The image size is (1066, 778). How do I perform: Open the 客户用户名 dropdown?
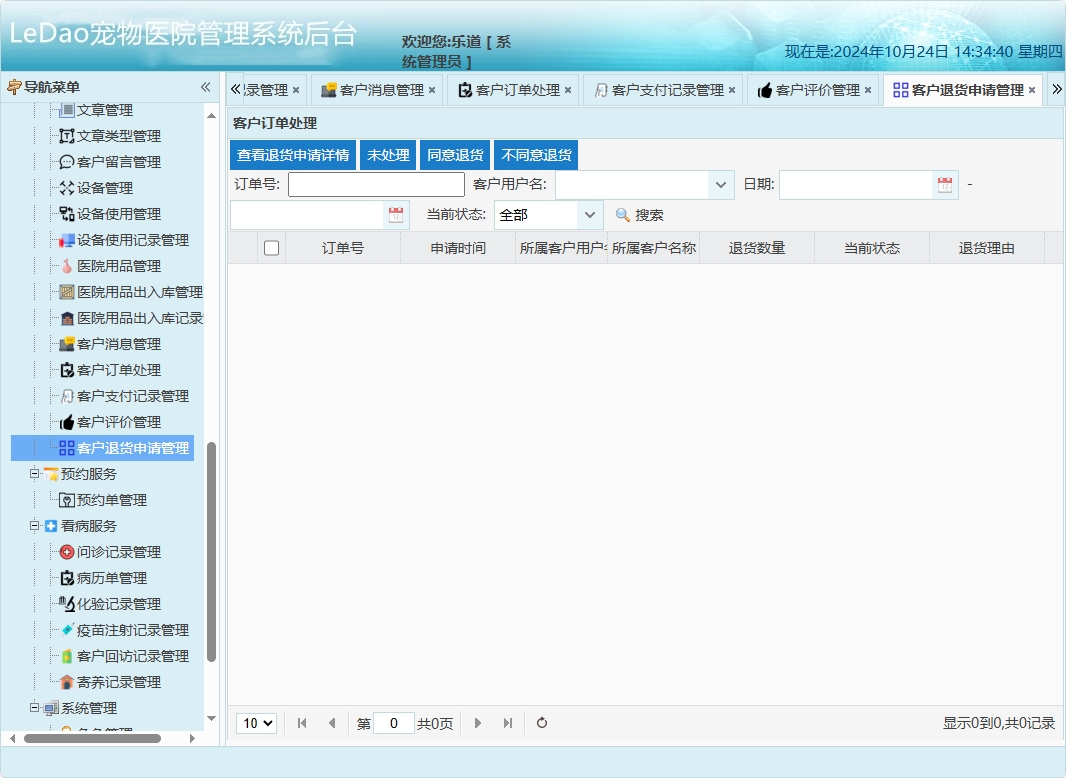[719, 184]
